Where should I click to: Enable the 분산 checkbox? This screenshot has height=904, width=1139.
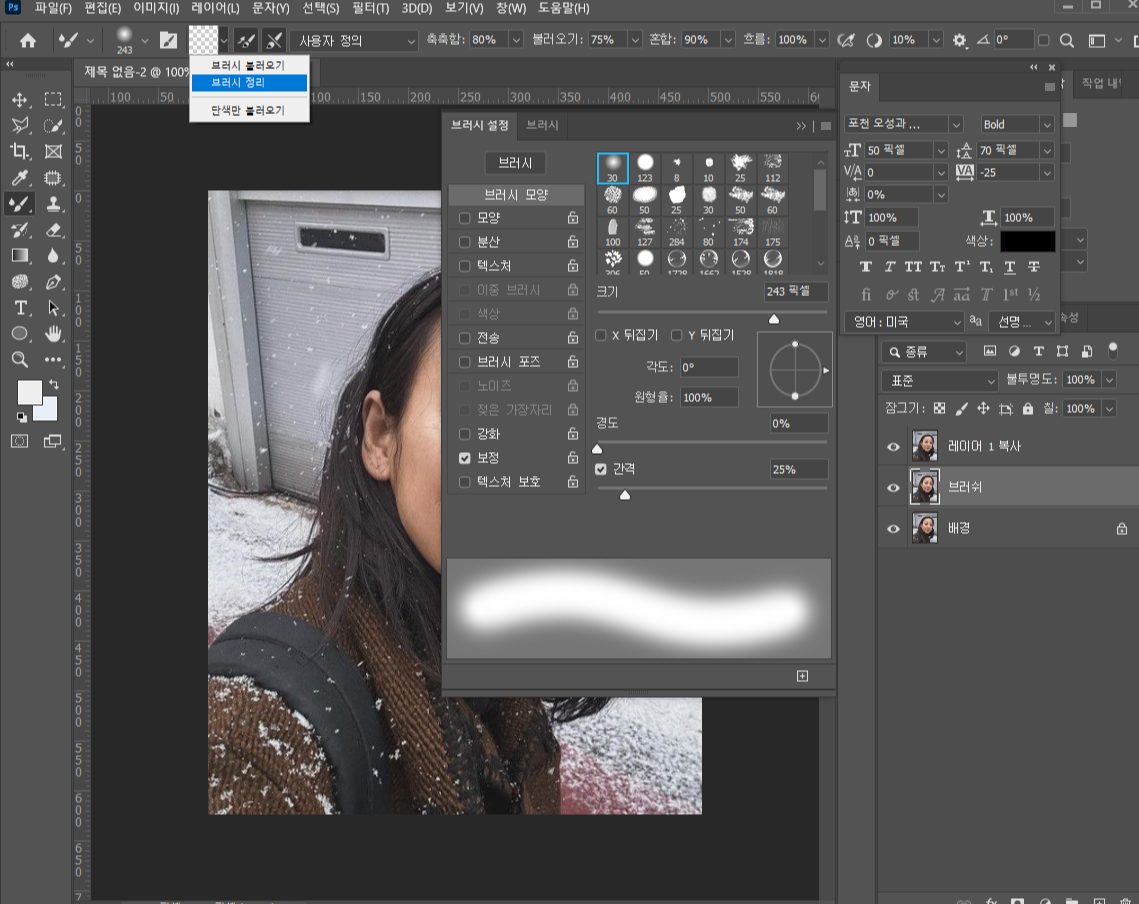464,242
